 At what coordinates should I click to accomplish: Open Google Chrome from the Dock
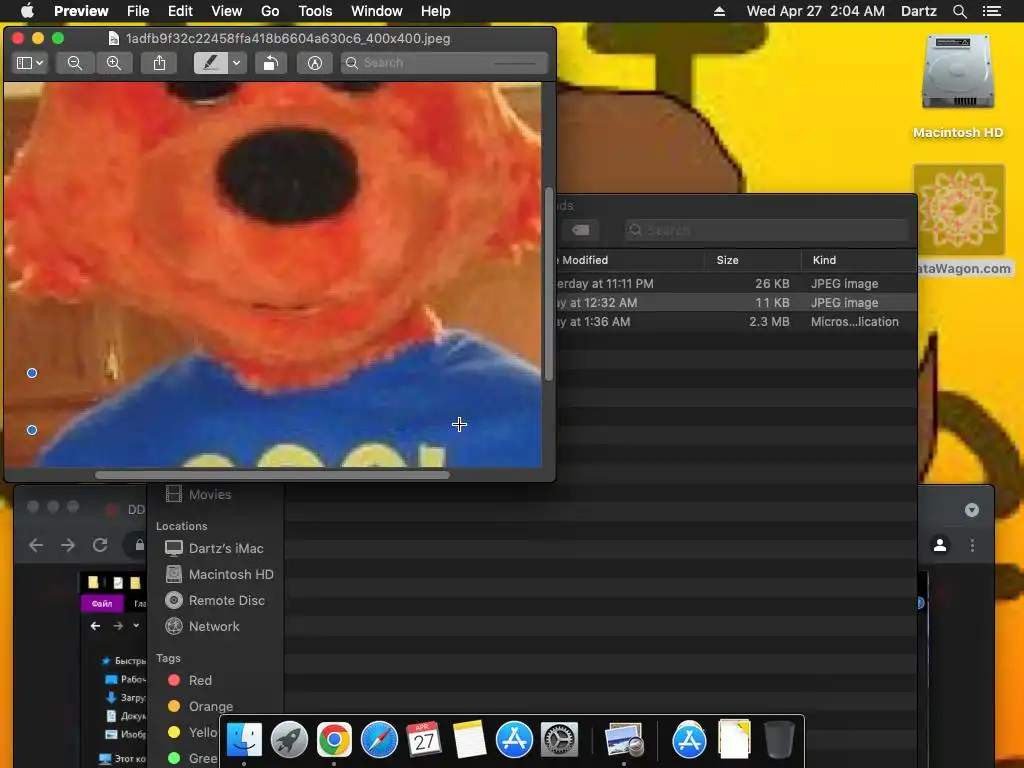coord(334,740)
